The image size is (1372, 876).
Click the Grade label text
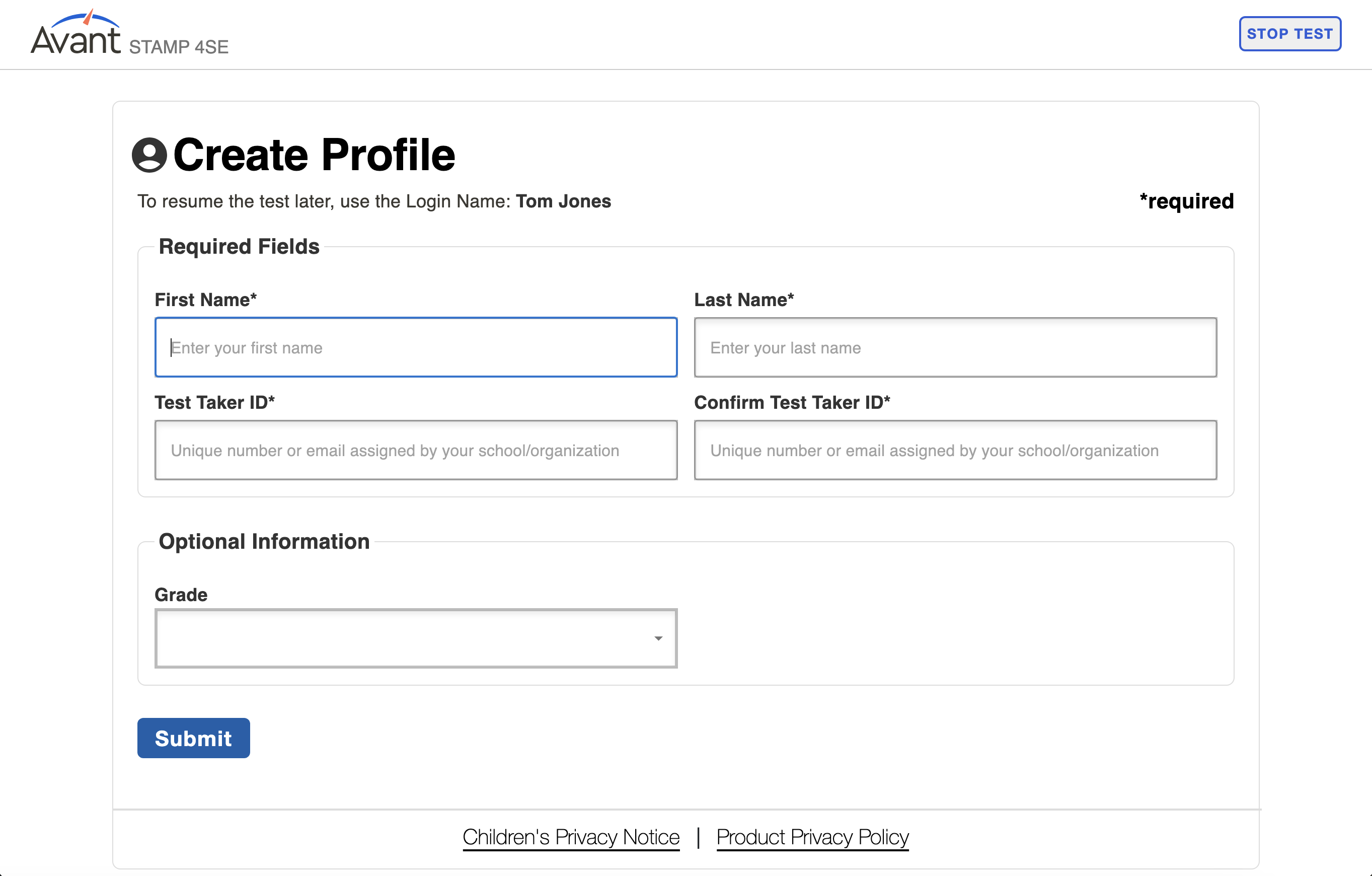pos(181,595)
